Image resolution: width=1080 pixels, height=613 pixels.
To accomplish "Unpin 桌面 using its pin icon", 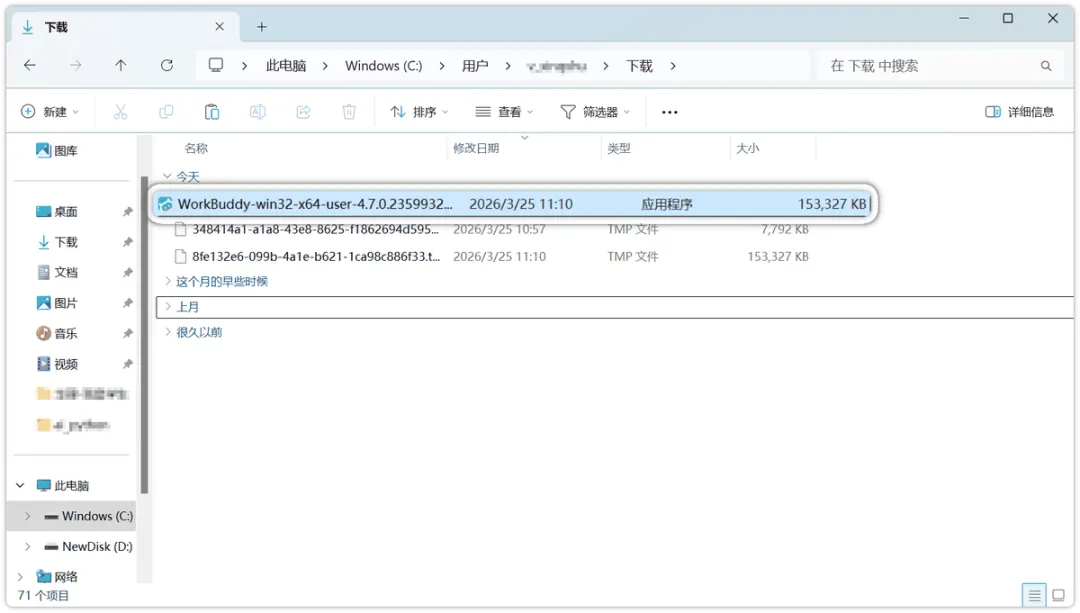I will point(127,211).
